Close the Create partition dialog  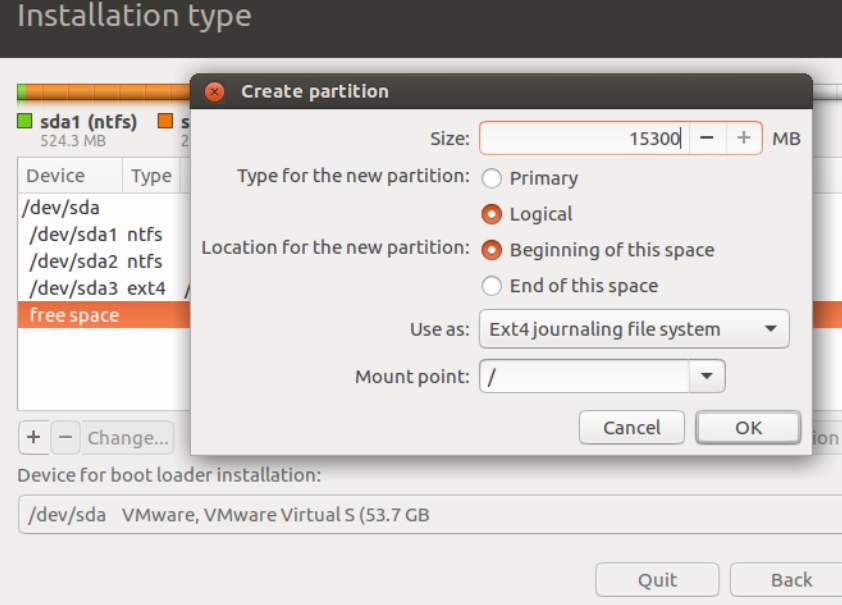click(x=215, y=92)
